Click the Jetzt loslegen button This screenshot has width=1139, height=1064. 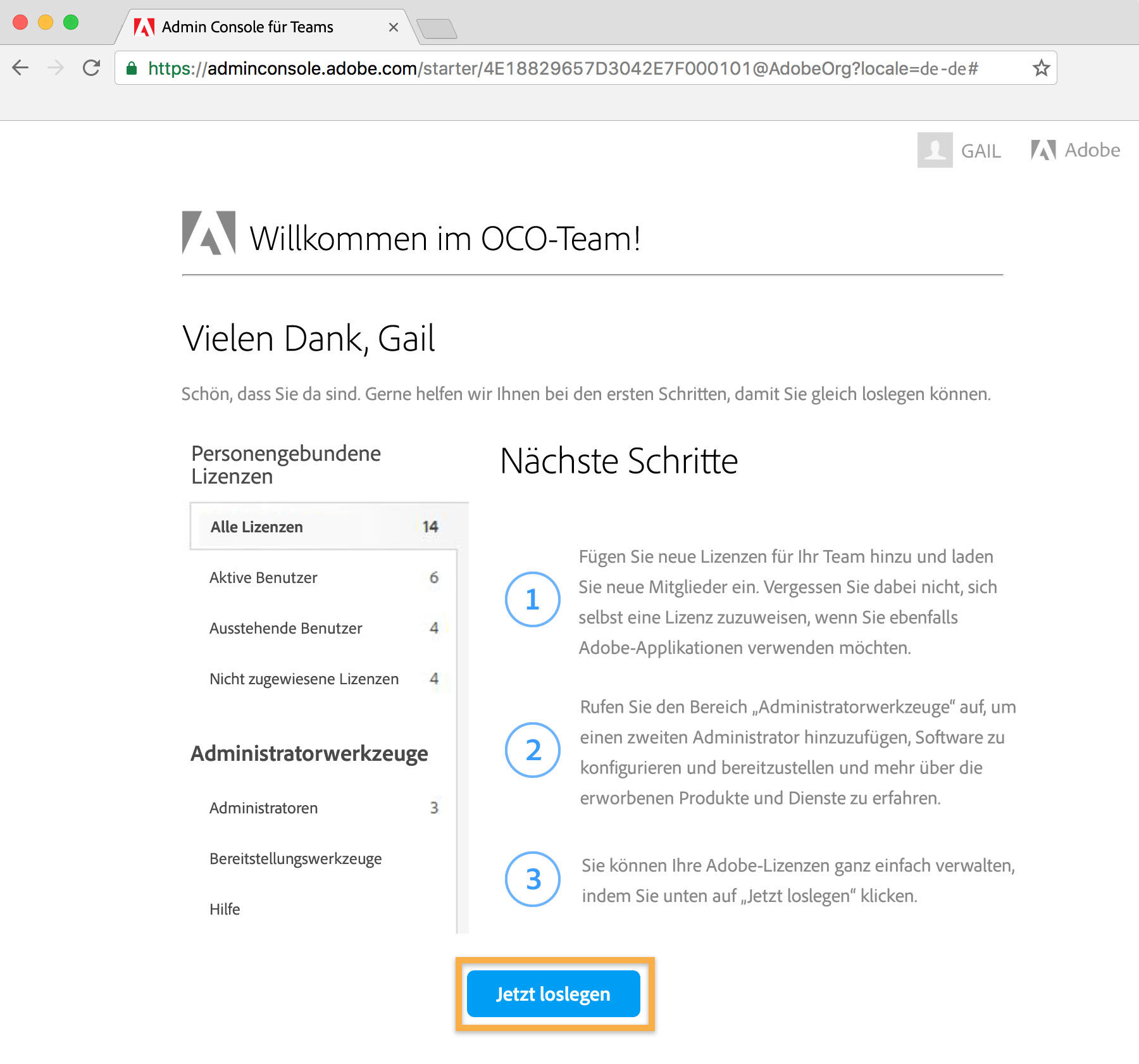pos(553,994)
